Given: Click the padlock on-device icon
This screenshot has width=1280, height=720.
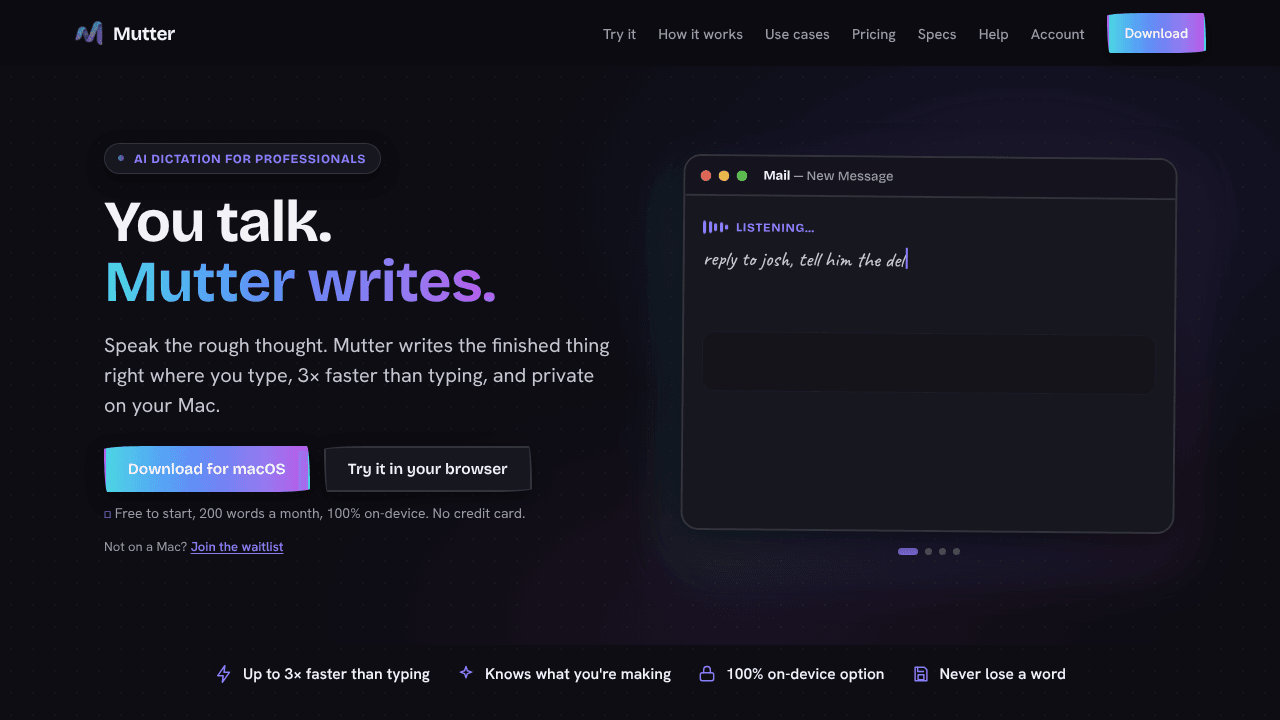Looking at the screenshot, I should pyautogui.click(x=707, y=674).
